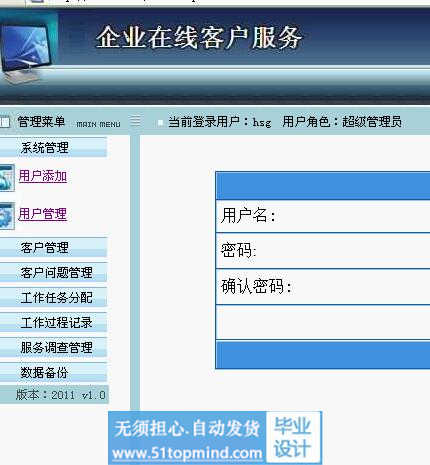Select the 数据备份 menu item

[53, 372]
